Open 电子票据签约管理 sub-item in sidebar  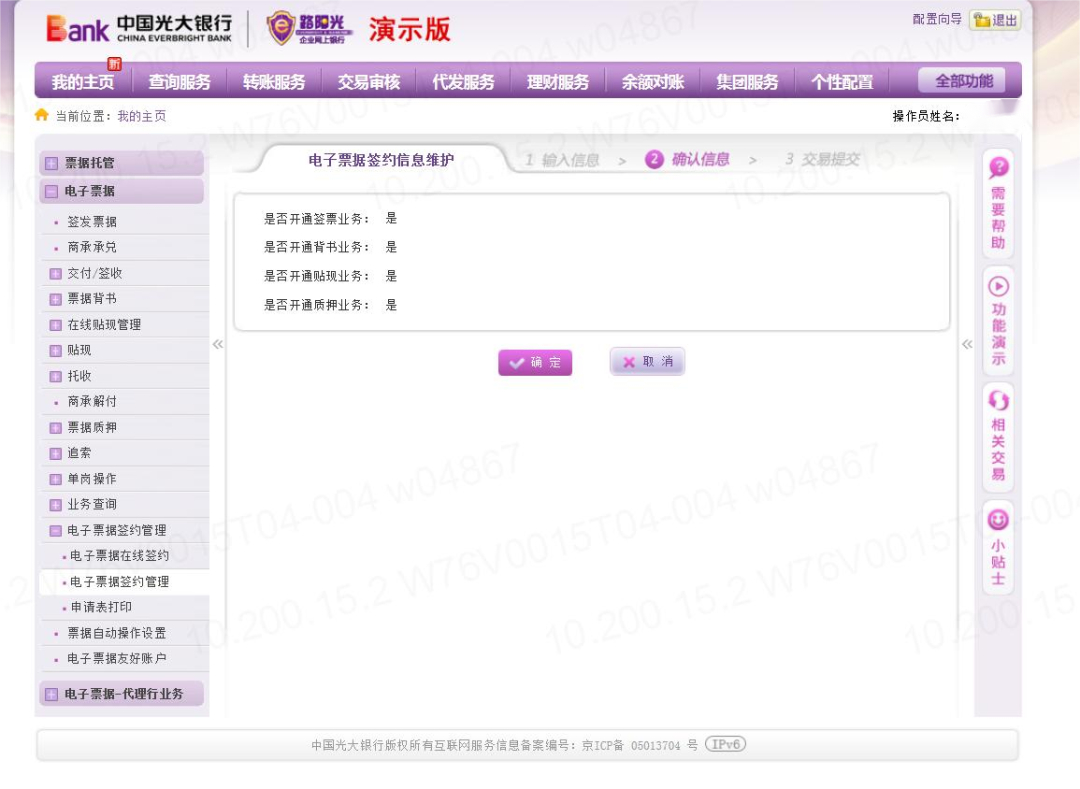[119, 582]
